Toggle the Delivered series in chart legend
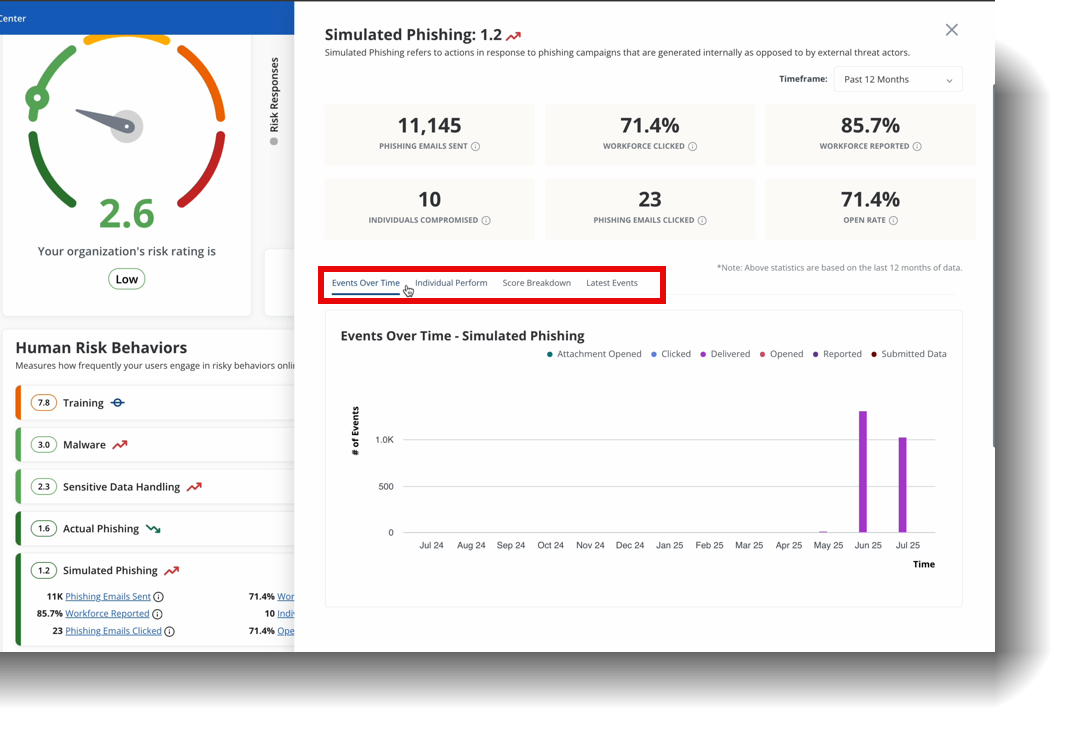The width and height of the screenshot is (1090, 747). click(x=725, y=354)
